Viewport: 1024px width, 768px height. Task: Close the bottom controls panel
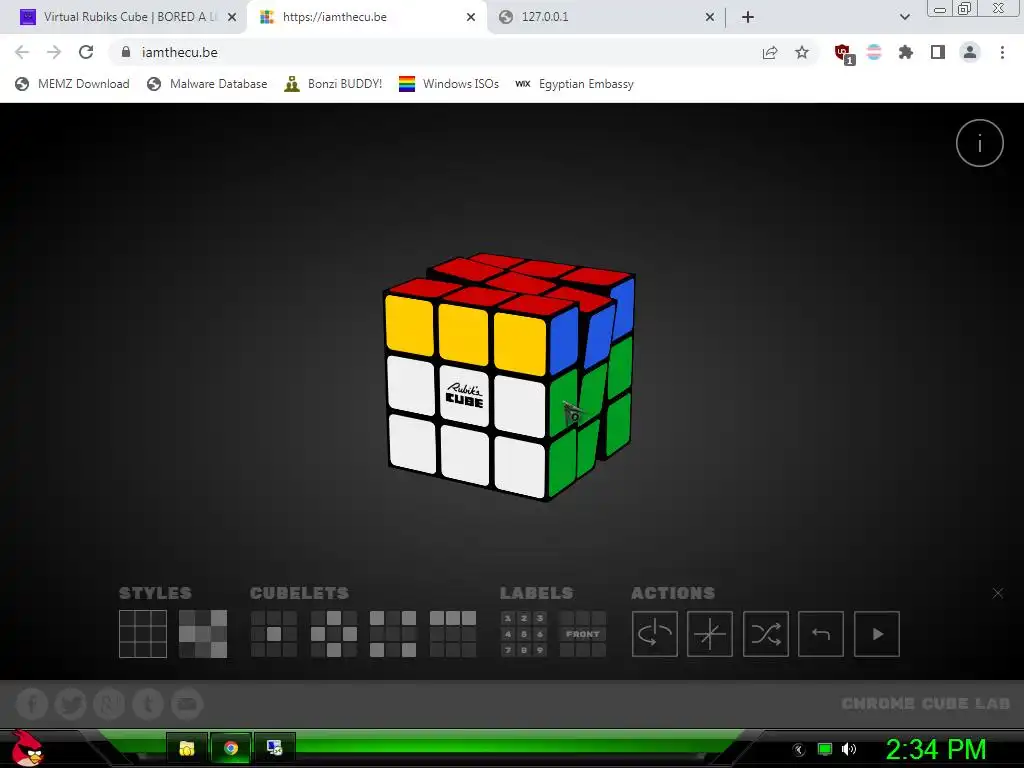(997, 593)
